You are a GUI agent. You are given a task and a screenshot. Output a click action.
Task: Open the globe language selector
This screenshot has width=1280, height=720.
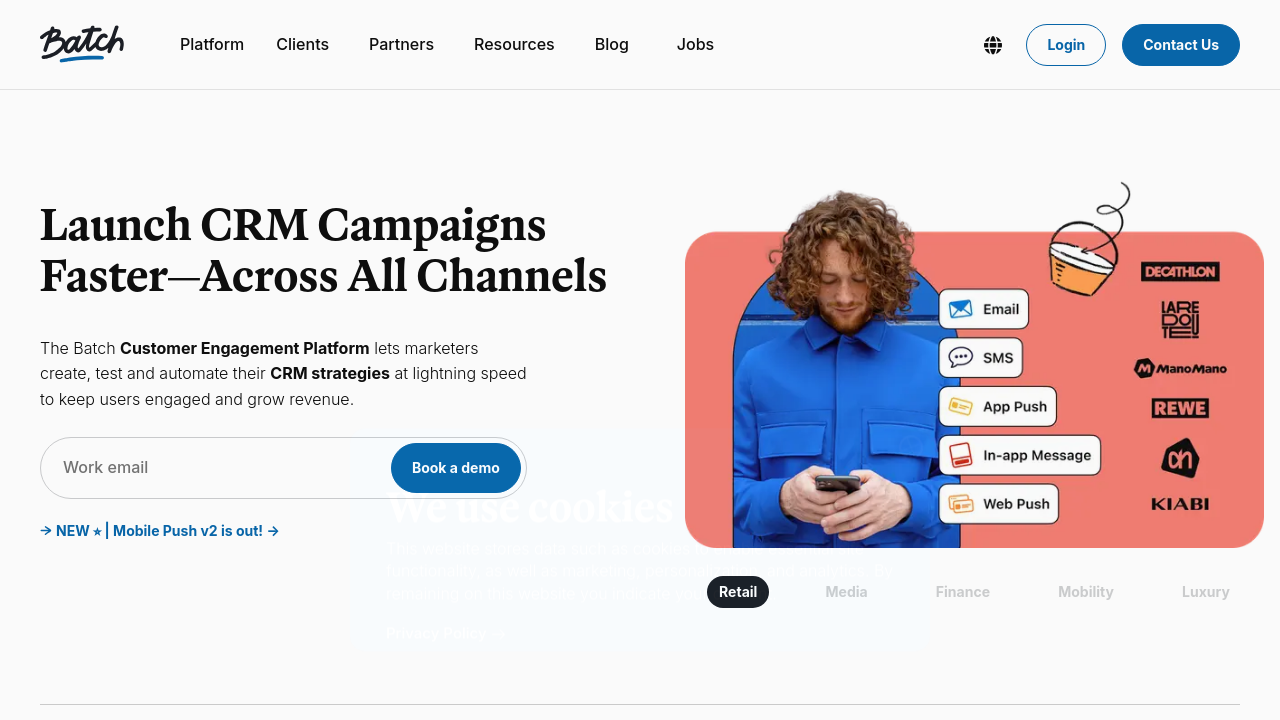tap(993, 45)
